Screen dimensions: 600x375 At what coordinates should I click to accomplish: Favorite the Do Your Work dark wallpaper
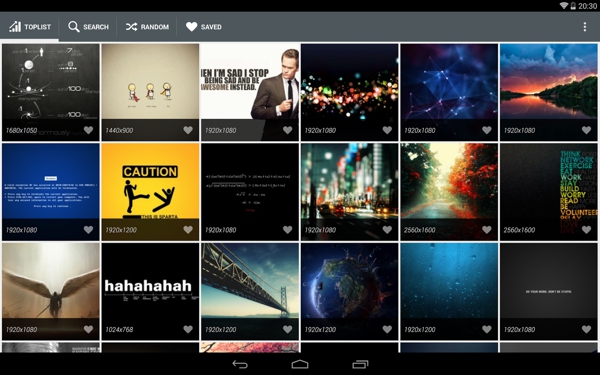[586, 329]
